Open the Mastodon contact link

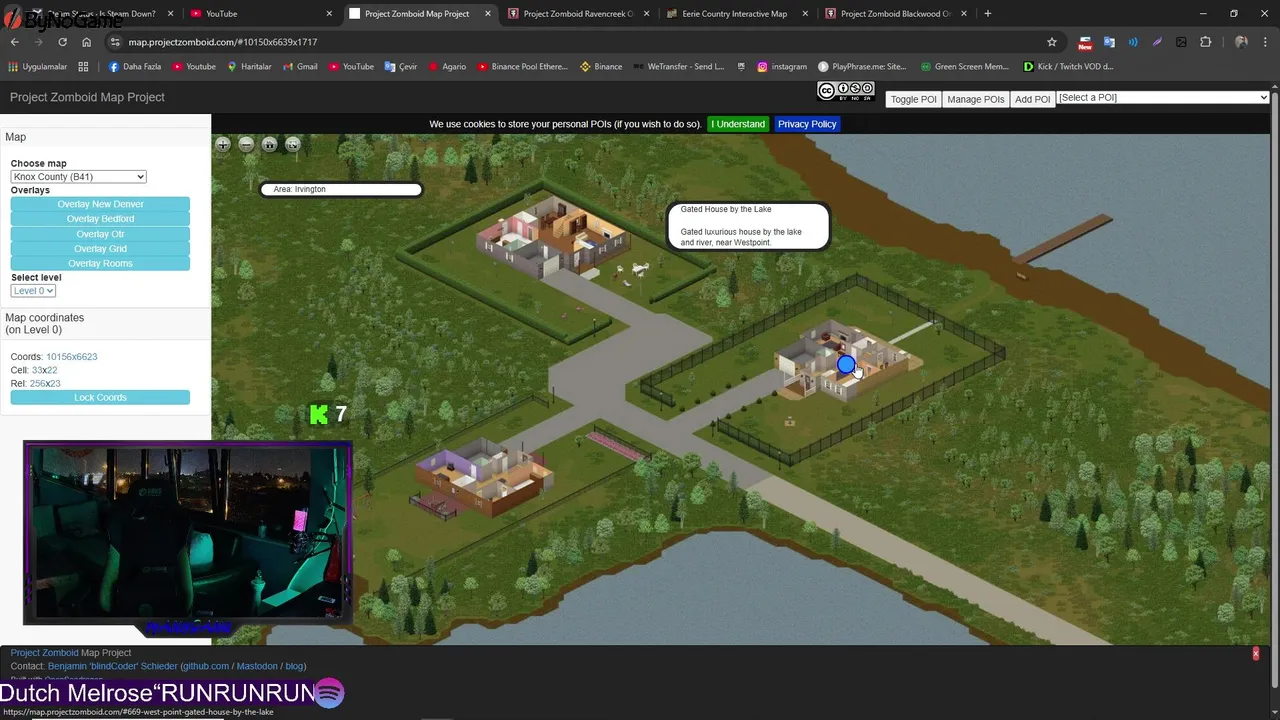(x=259, y=666)
